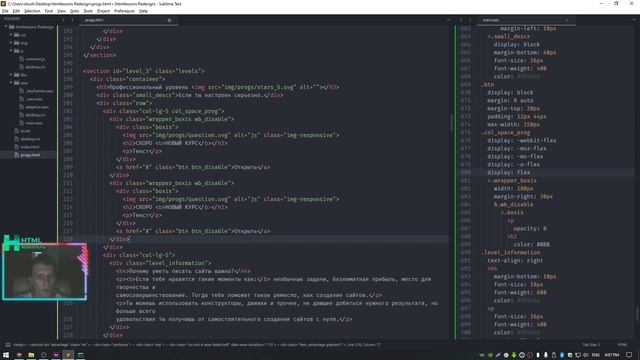Select the sass folder icon in sidebar
The height and width of the screenshot is (360, 640).
[x=17, y=83]
